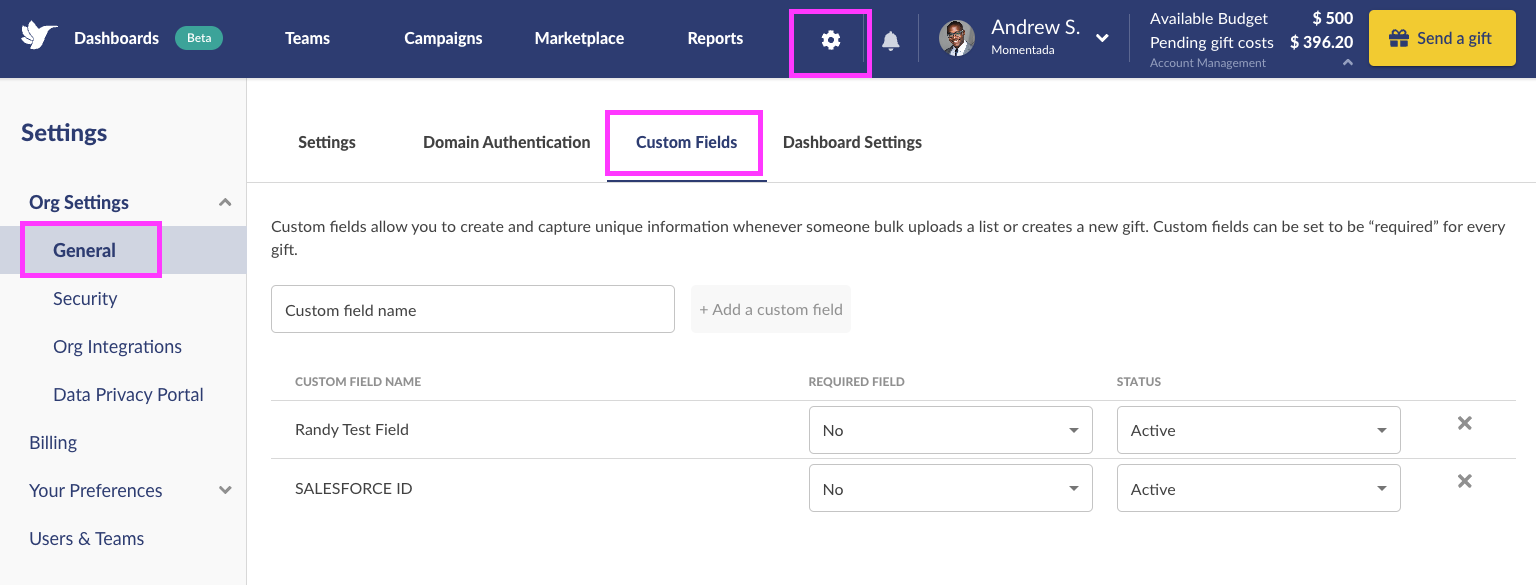1536x585 pixels.
Task: Switch to Domain Authentication tab
Action: (x=507, y=142)
